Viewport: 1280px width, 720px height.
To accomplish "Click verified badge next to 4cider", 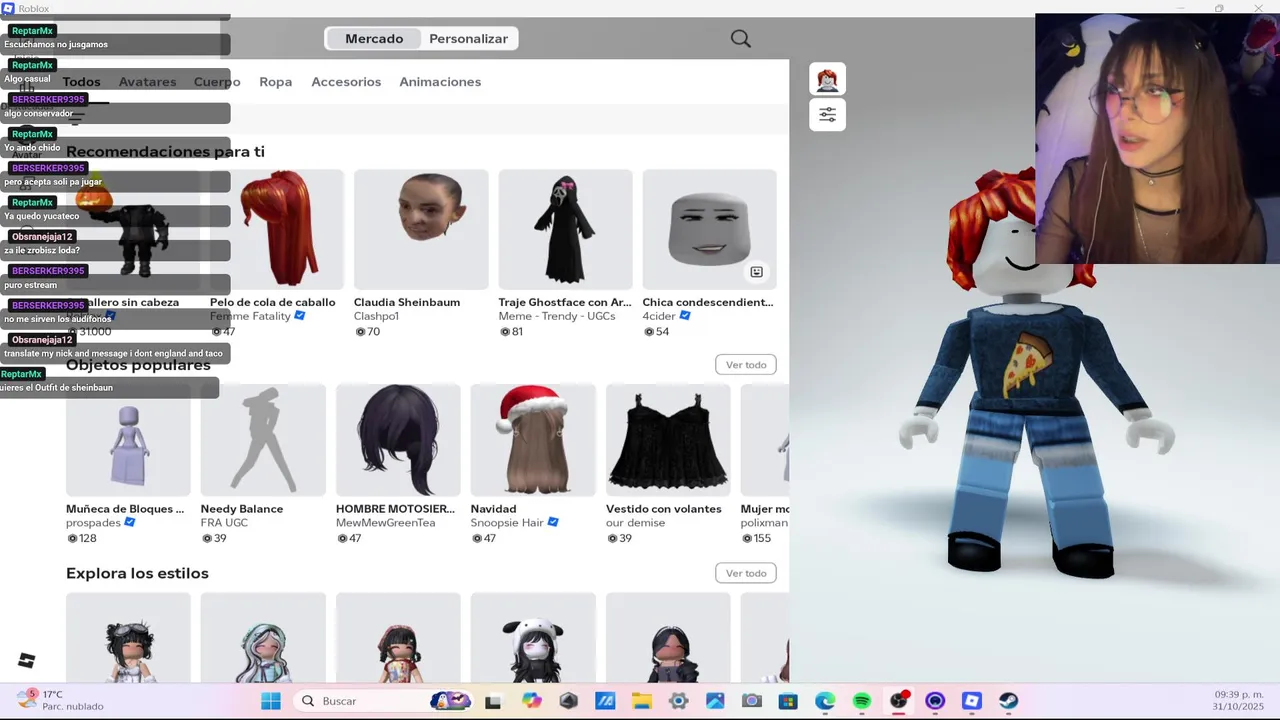I will pyautogui.click(x=685, y=316).
